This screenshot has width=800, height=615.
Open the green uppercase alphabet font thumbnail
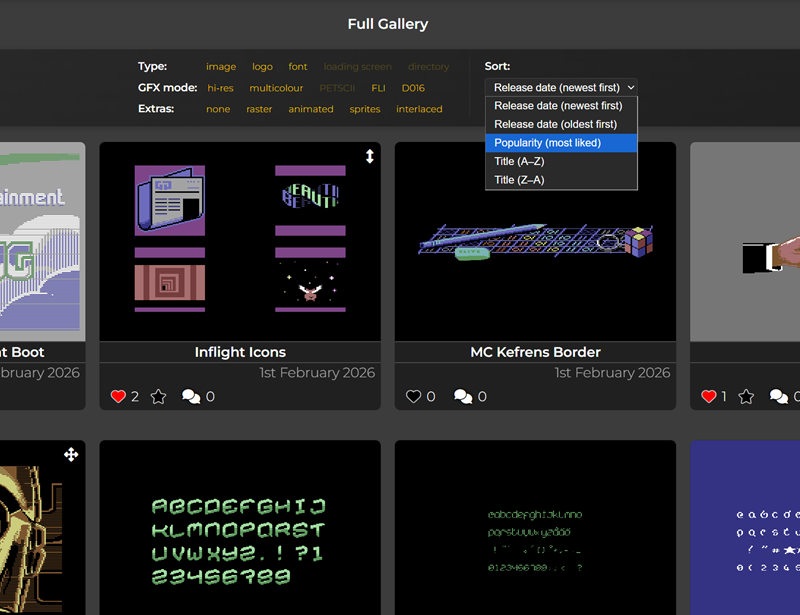click(x=240, y=528)
